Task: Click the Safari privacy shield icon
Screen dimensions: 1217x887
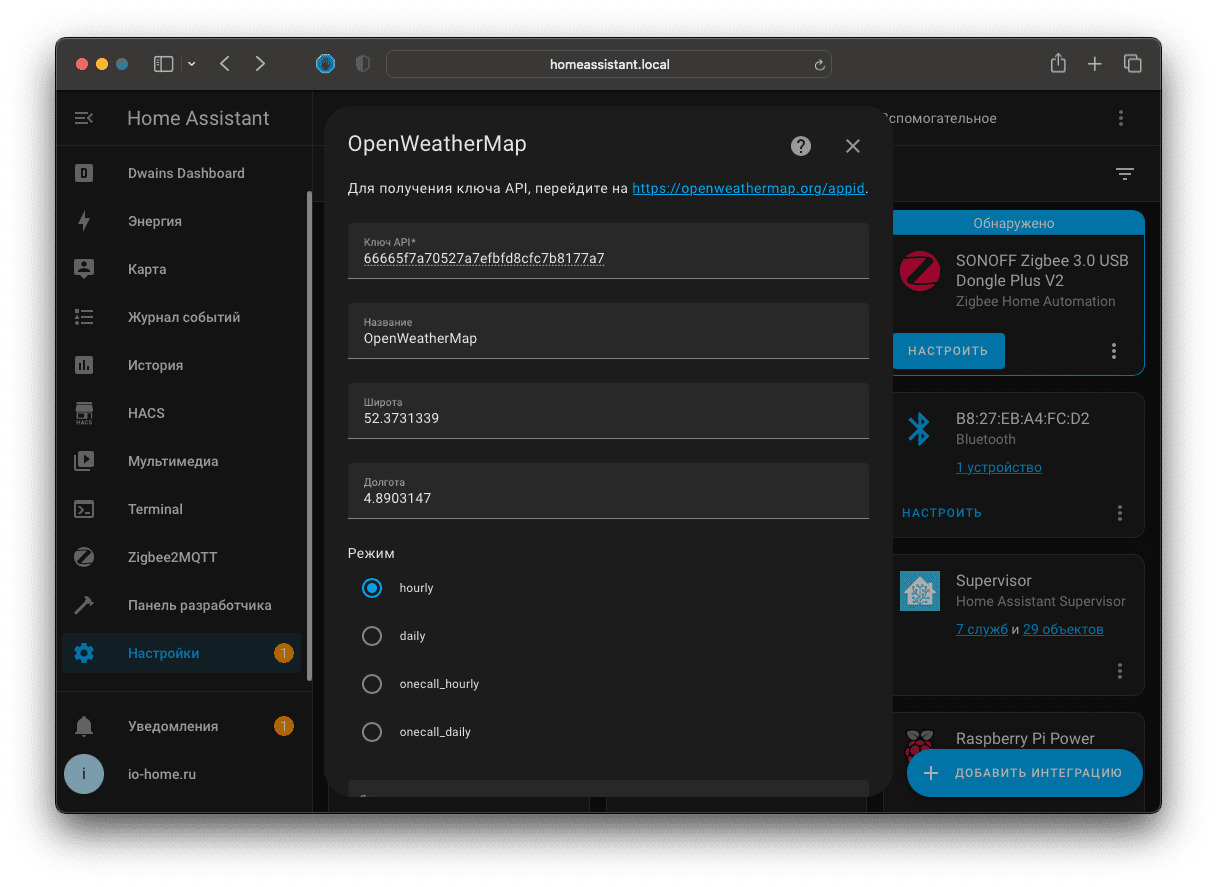Action: pos(363,64)
